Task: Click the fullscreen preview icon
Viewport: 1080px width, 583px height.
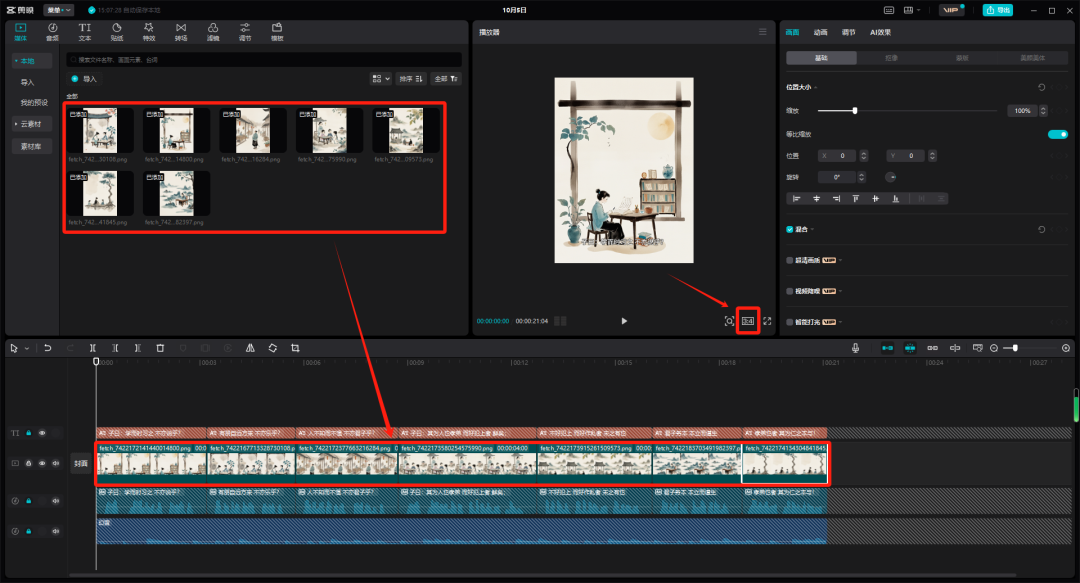Action: (x=767, y=321)
